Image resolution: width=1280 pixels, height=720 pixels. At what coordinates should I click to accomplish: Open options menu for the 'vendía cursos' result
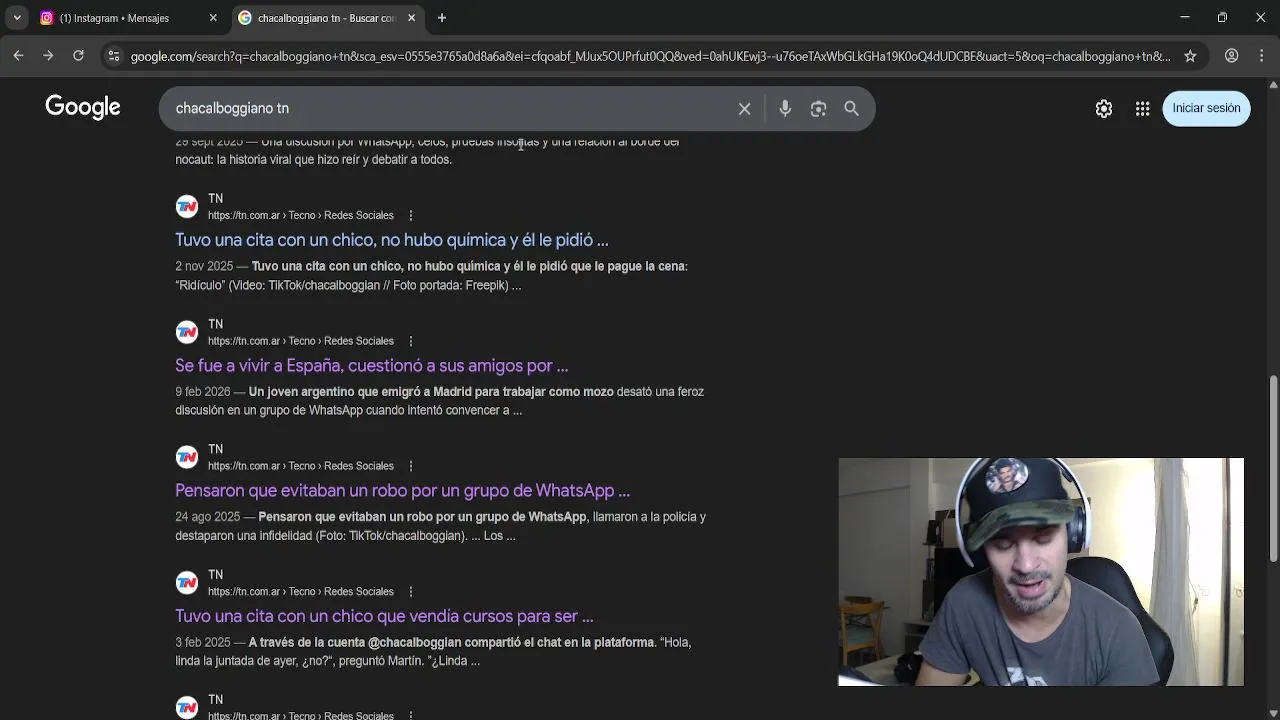point(410,591)
